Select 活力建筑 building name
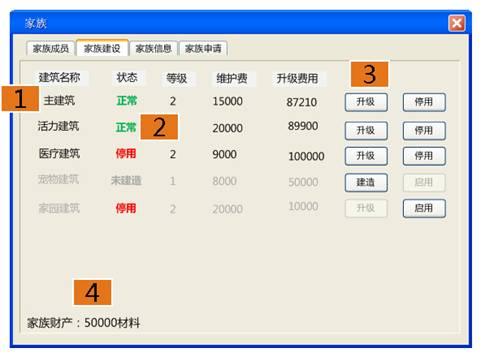 (x=58, y=126)
